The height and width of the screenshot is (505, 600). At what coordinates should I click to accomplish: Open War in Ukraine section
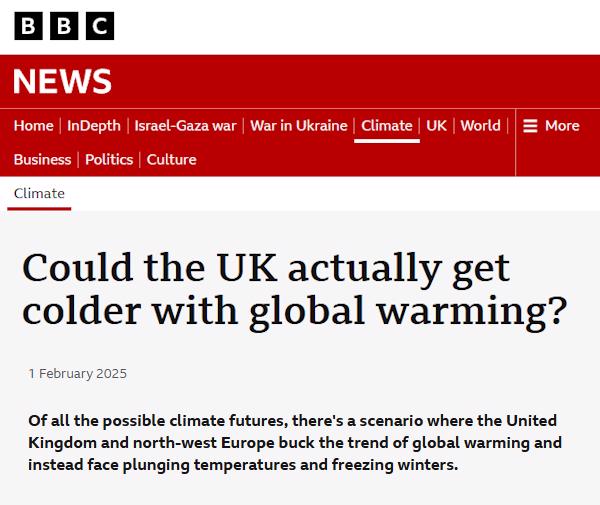298,126
